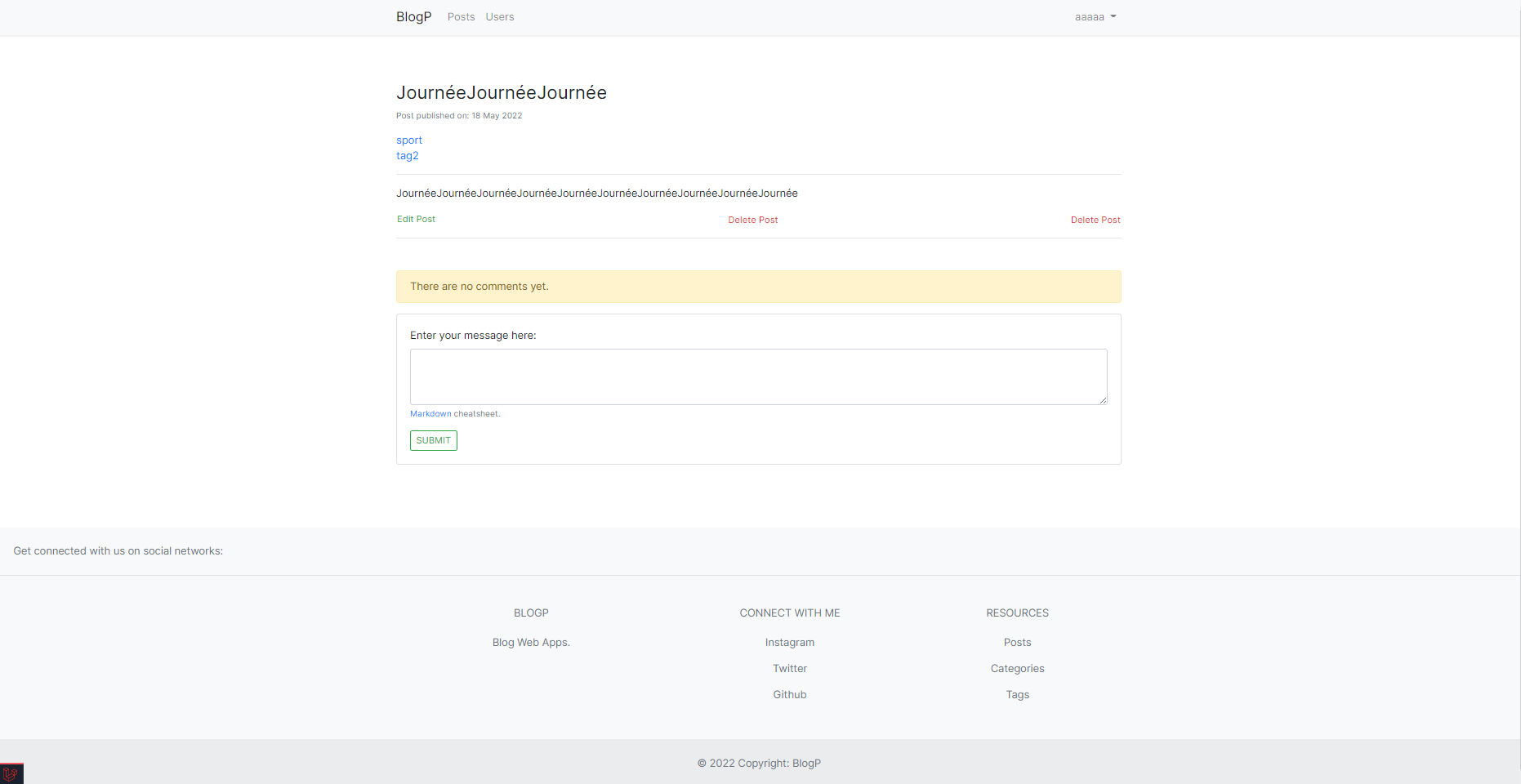Delete the post using middle Delete Post link
Screen dimensions: 1521x784
pos(752,219)
